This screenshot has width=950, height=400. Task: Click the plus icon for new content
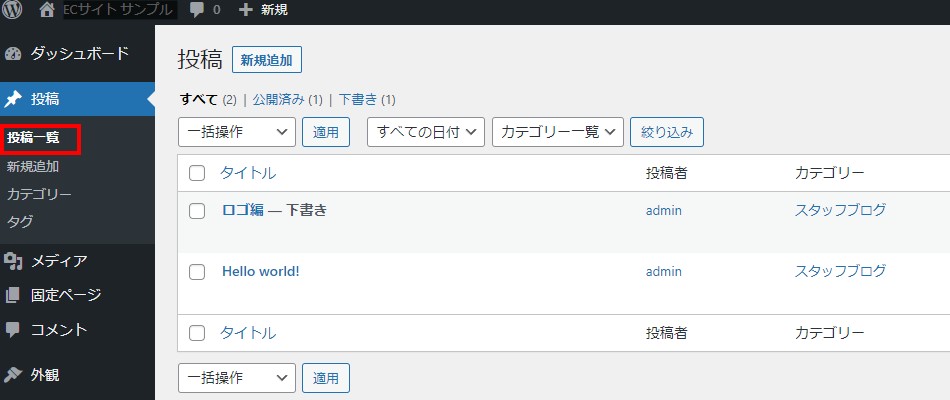(246, 11)
